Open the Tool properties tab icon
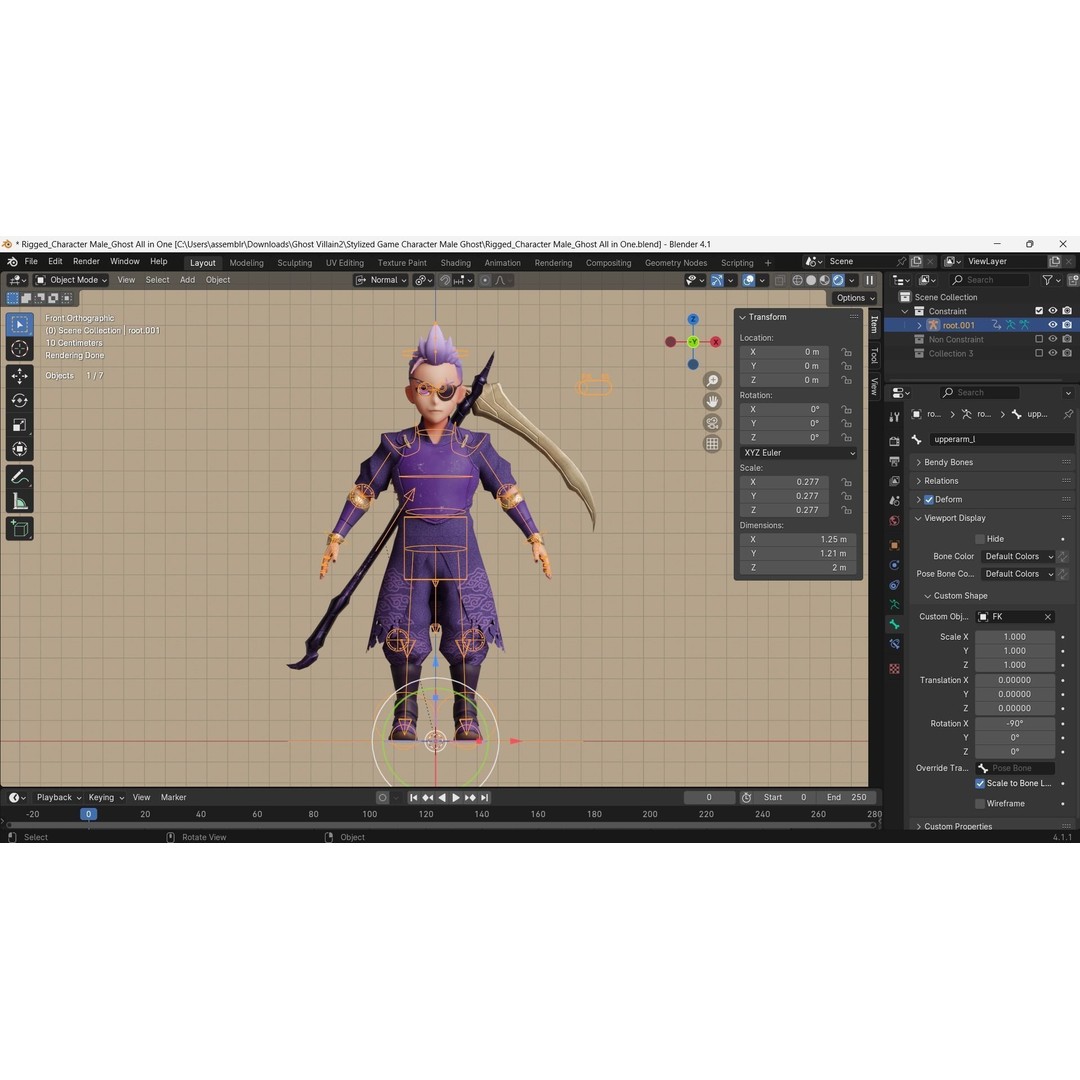Screen dimensions: 1080x1080 click(x=894, y=417)
